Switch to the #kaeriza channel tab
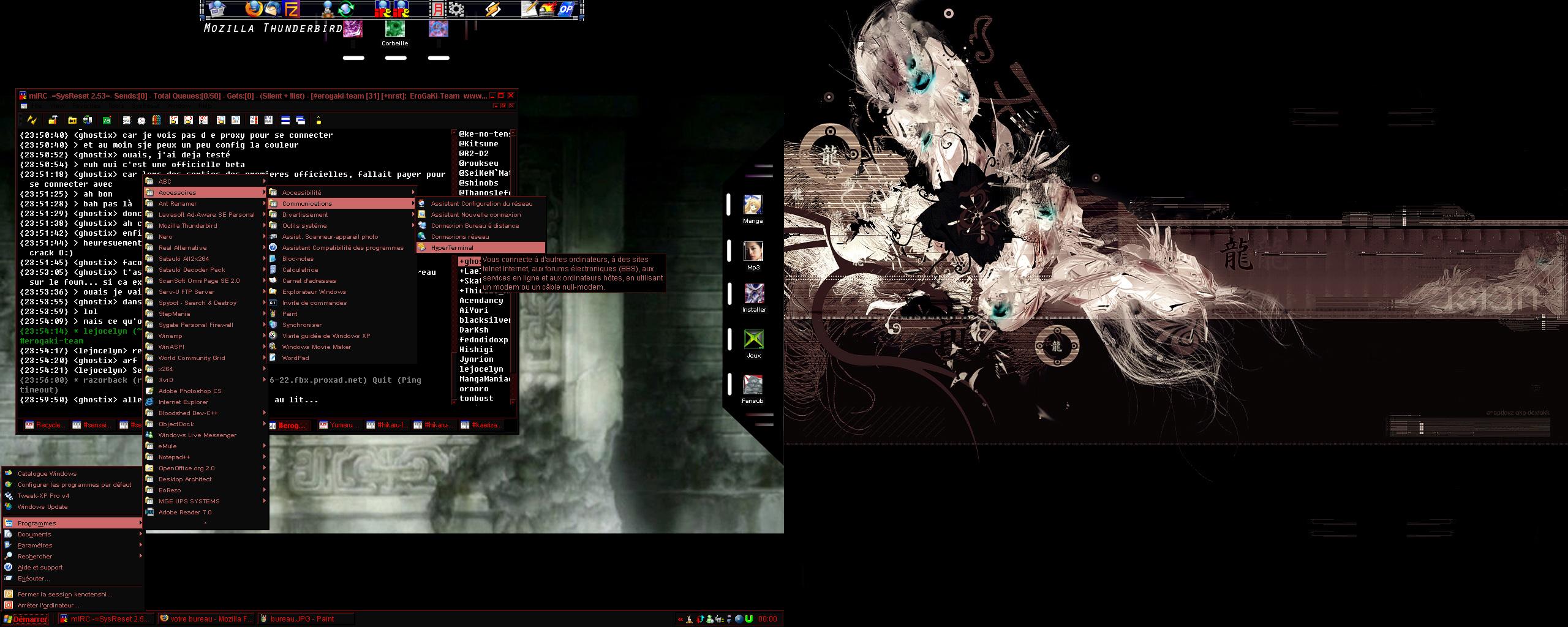 [x=481, y=425]
